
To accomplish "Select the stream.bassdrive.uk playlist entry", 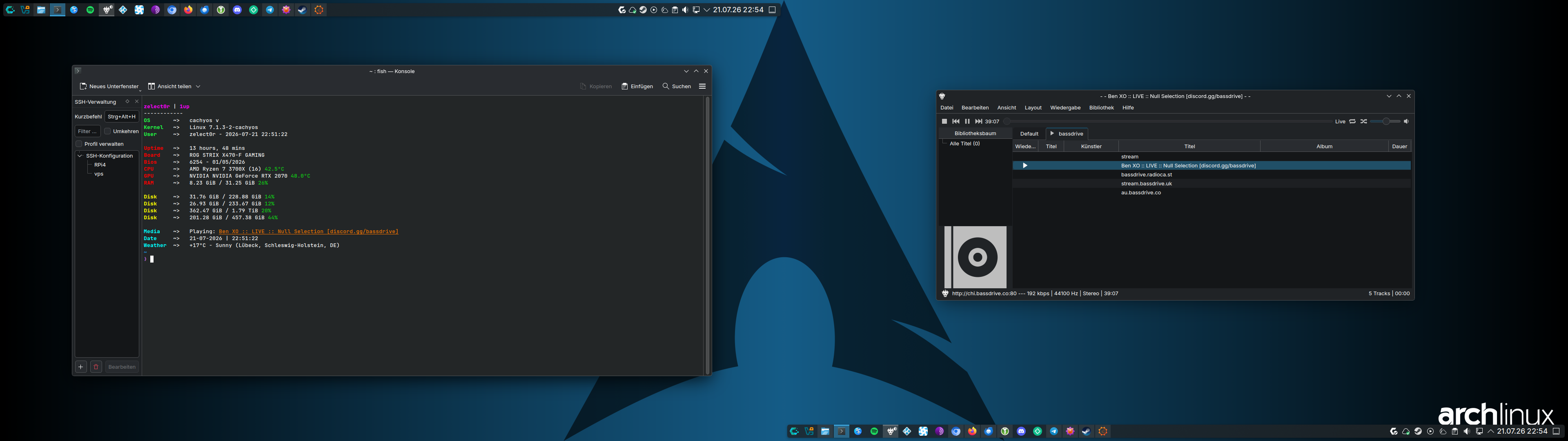I will (x=1211, y=183).
